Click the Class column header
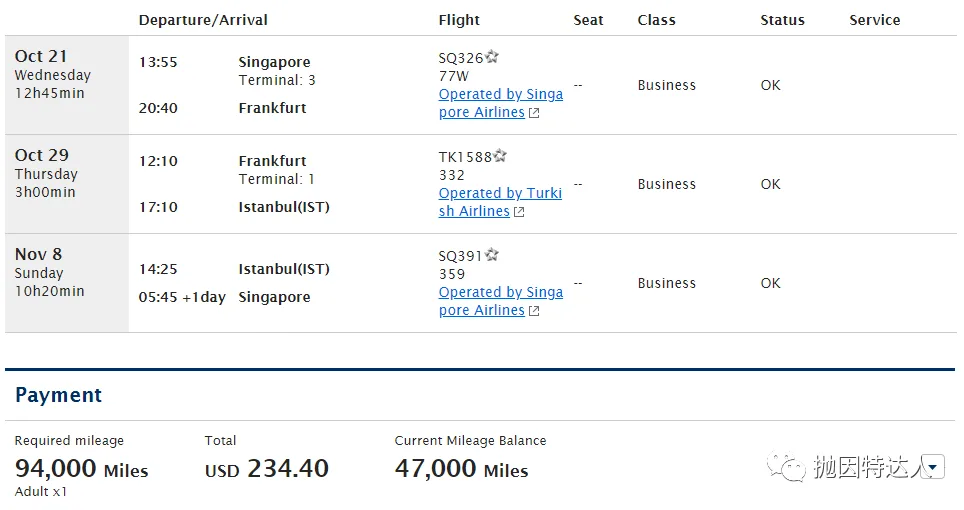The image size is (964, 510). (656, 20)
